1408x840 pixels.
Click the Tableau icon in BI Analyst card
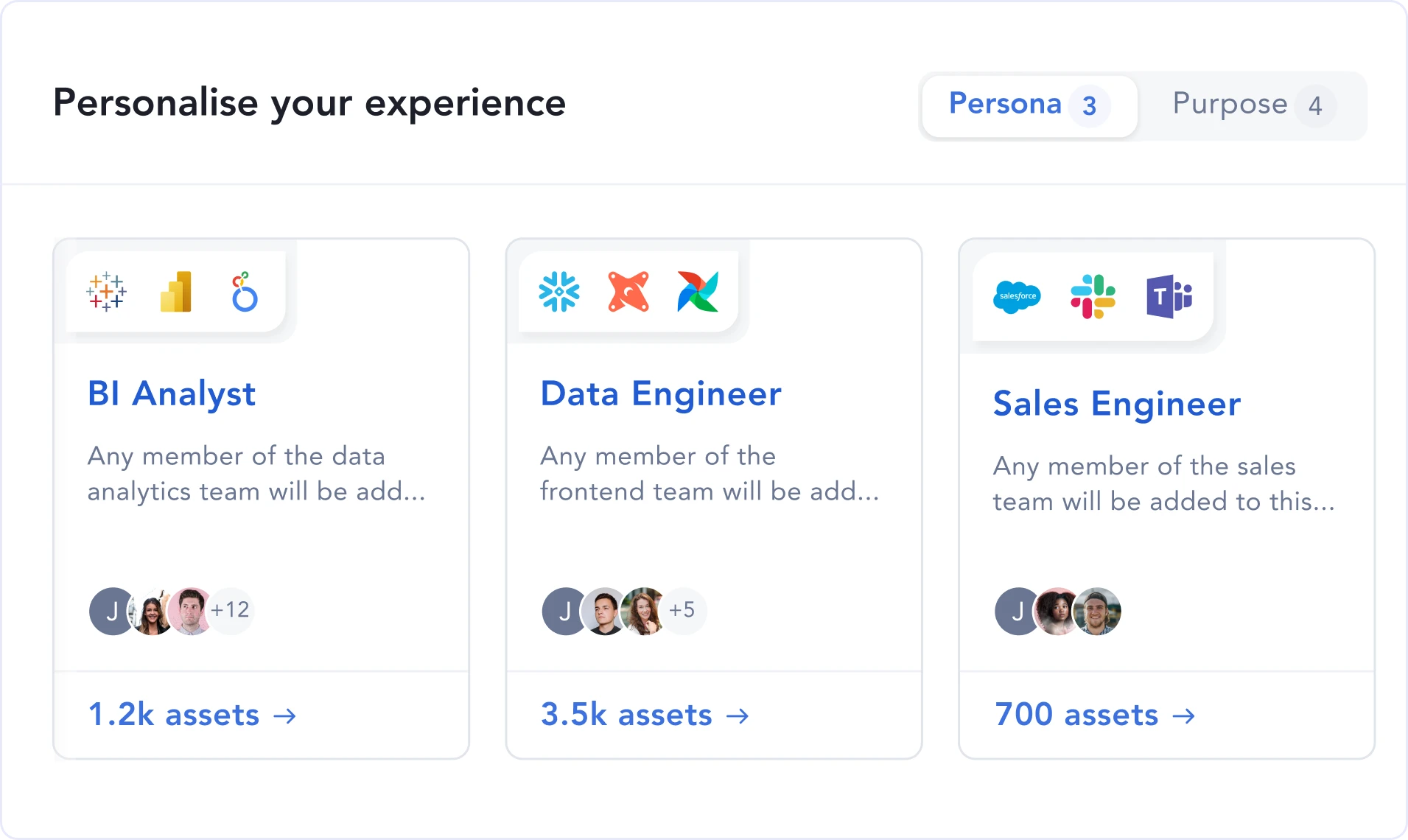coord(106,292)
